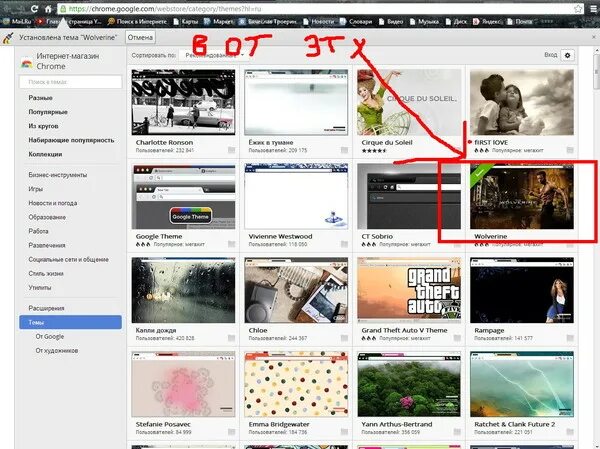Open the Поиск в Интернете bookmark

[137, 22]
